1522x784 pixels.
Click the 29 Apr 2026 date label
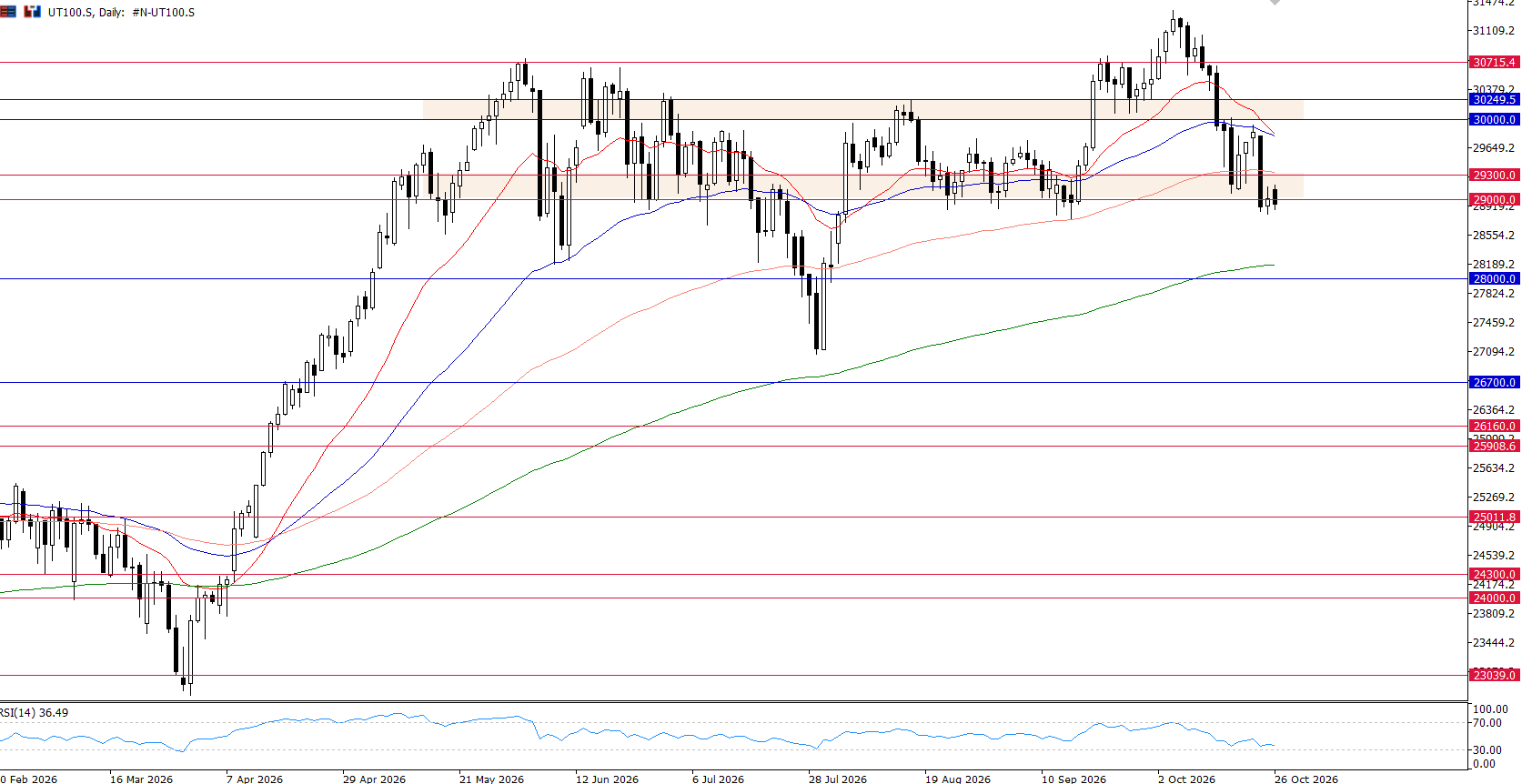coord(374,779)
